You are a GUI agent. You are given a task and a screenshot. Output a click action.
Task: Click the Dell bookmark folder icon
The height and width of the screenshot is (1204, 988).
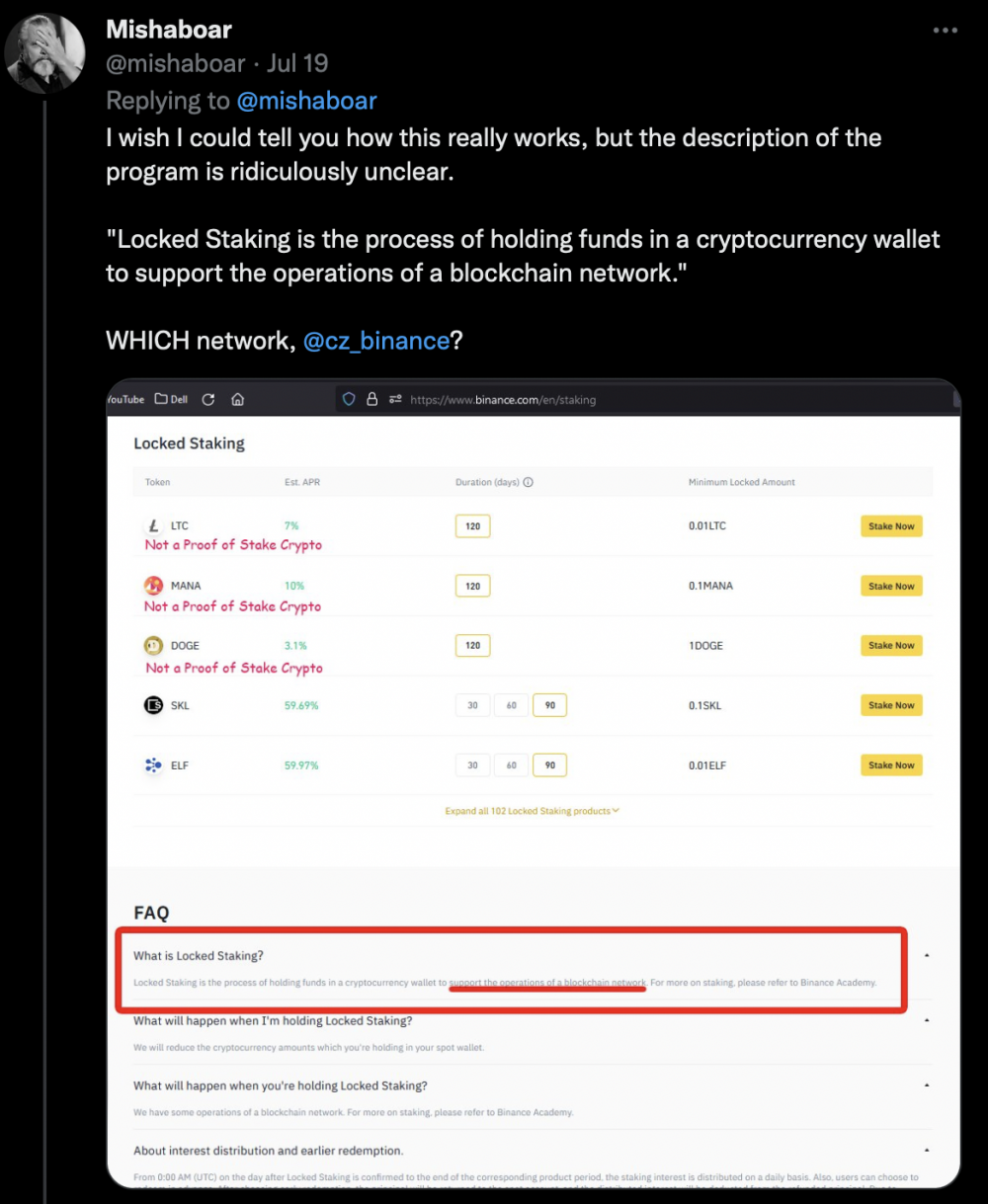(161, 399)
